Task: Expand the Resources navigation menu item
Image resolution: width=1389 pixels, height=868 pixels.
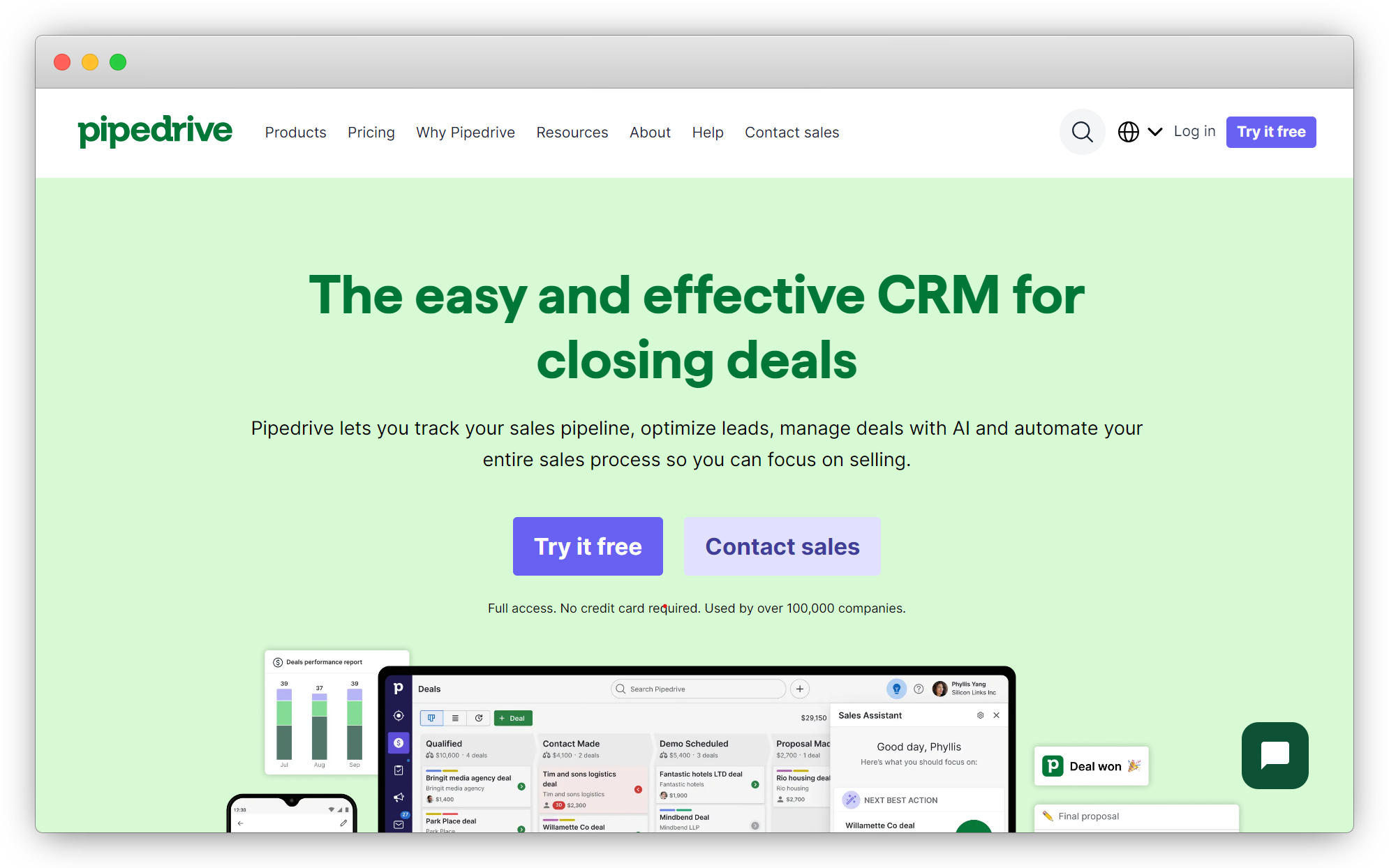Action: pos(572,131)
